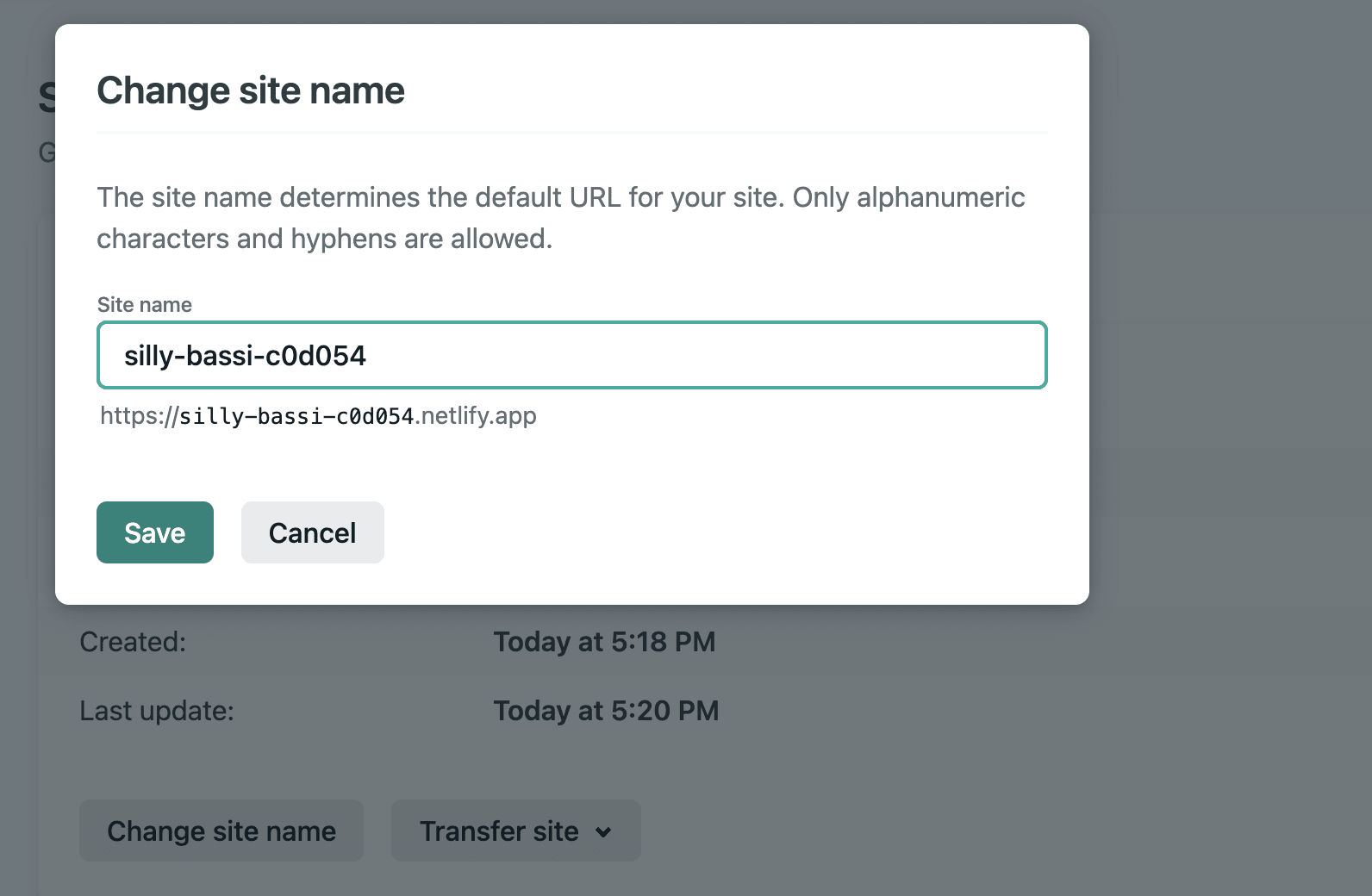Click the .netlify.app domain suffix
Image resolution: width=1372 pixels, height=896 pixels.
click(477, 416)
